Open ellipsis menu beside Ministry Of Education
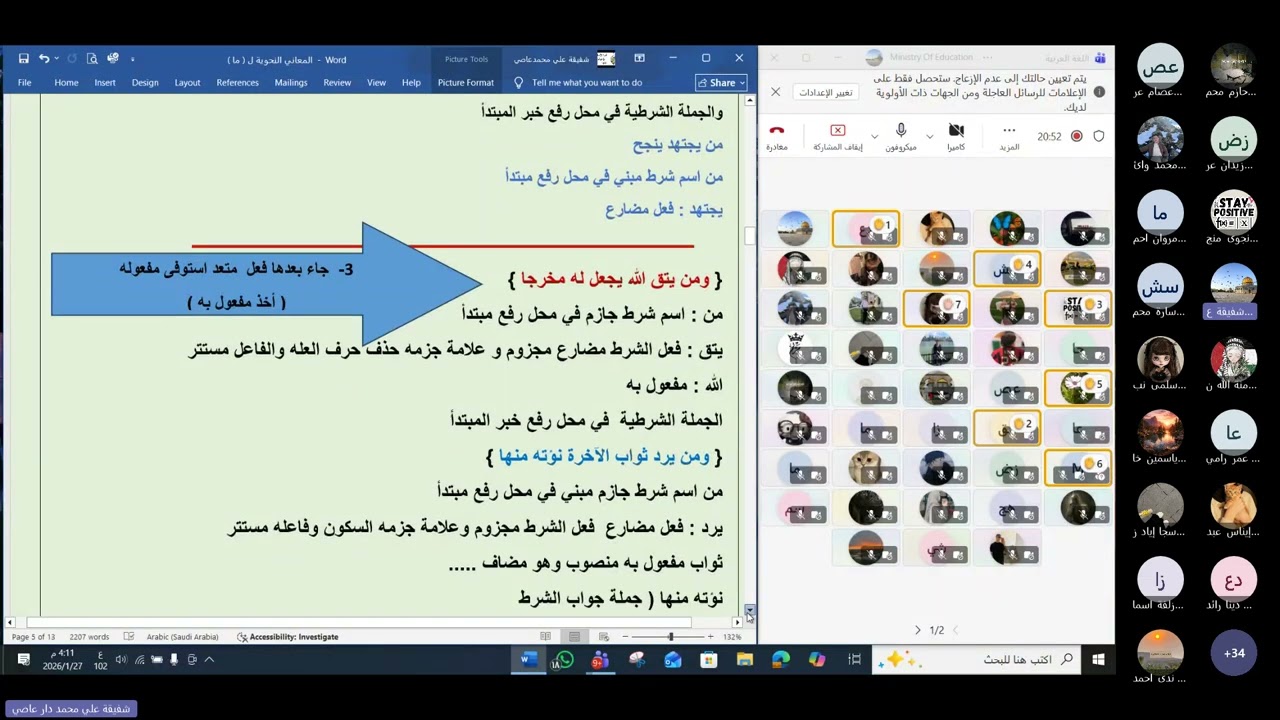 987,58
